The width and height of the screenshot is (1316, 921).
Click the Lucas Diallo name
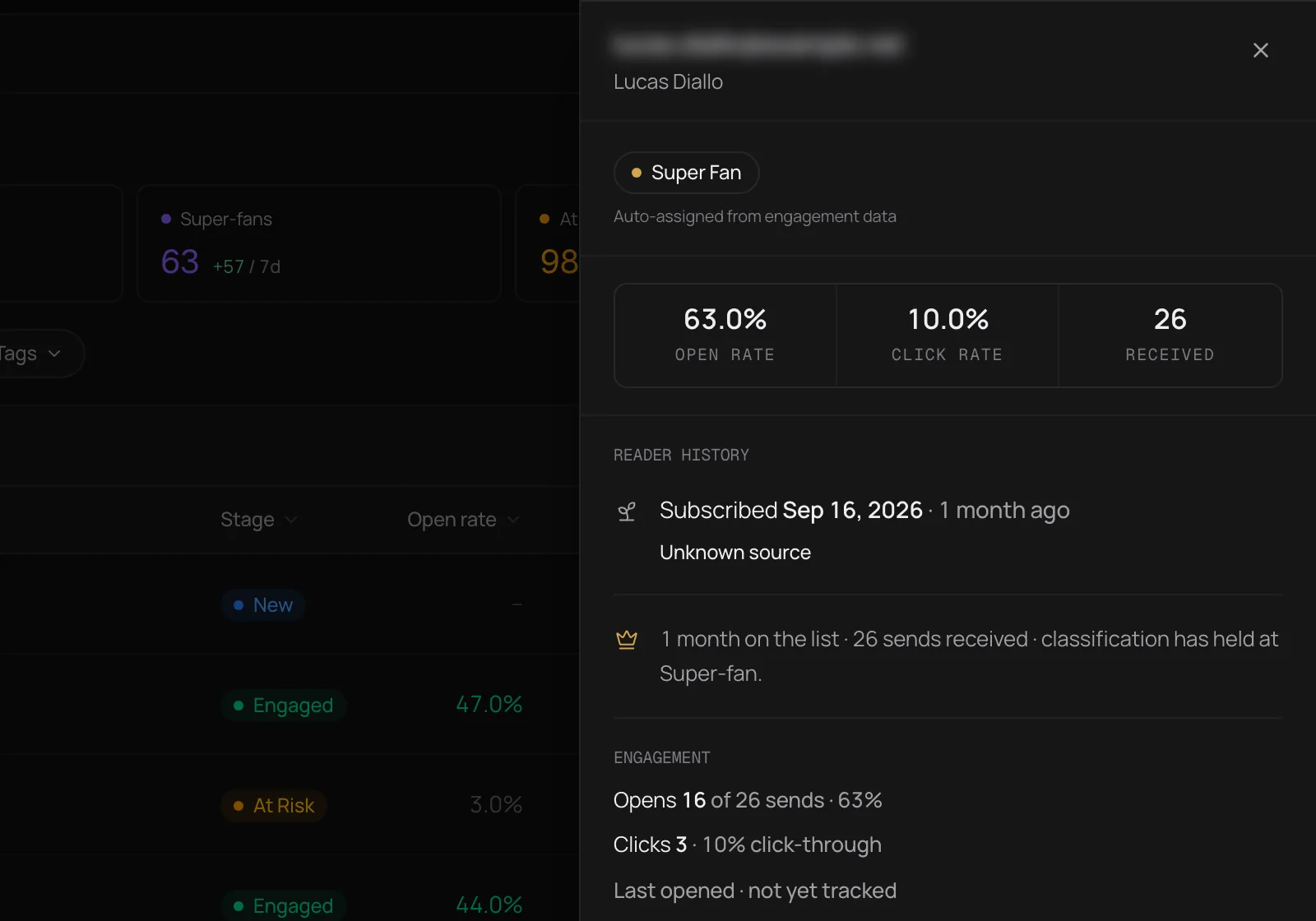point(668,82)
